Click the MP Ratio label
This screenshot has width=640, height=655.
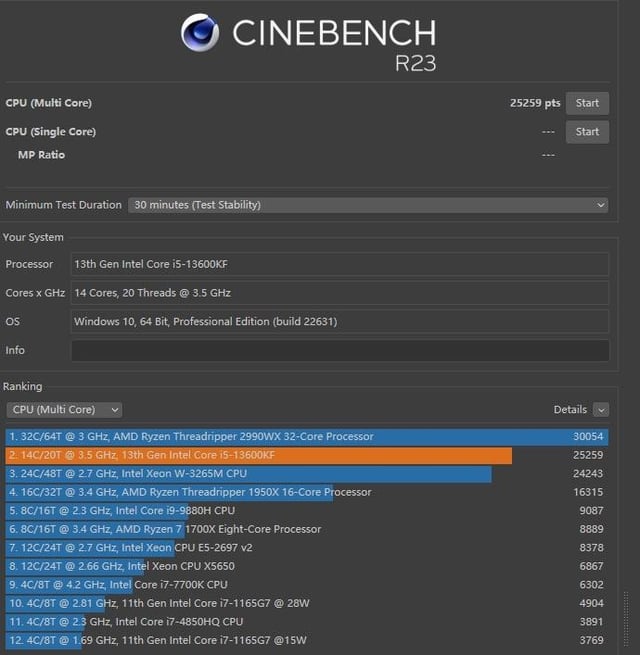[x=41, y=155]
